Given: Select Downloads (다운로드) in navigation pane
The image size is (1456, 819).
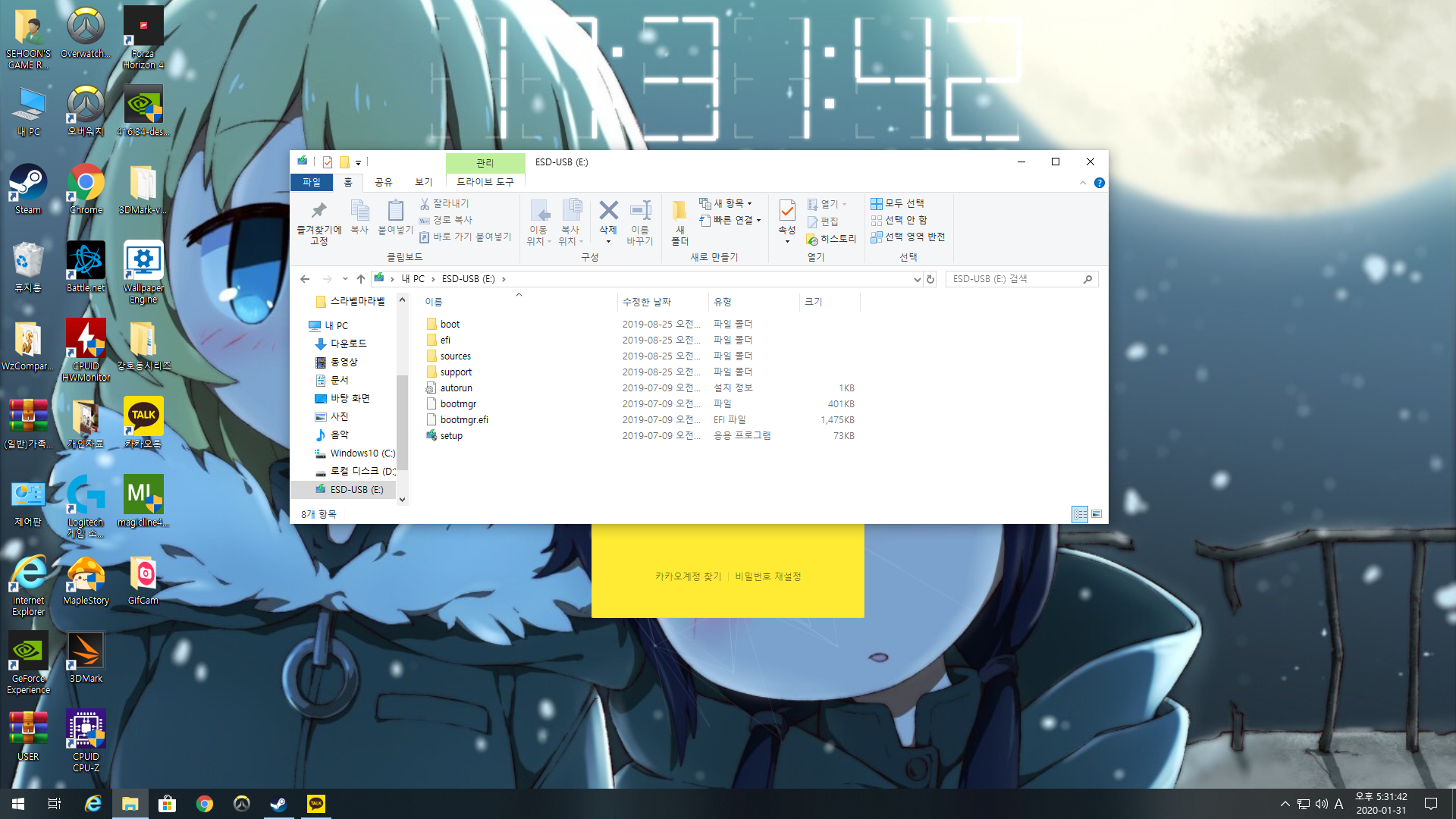Looking at the screenshot, I should 341,344.
